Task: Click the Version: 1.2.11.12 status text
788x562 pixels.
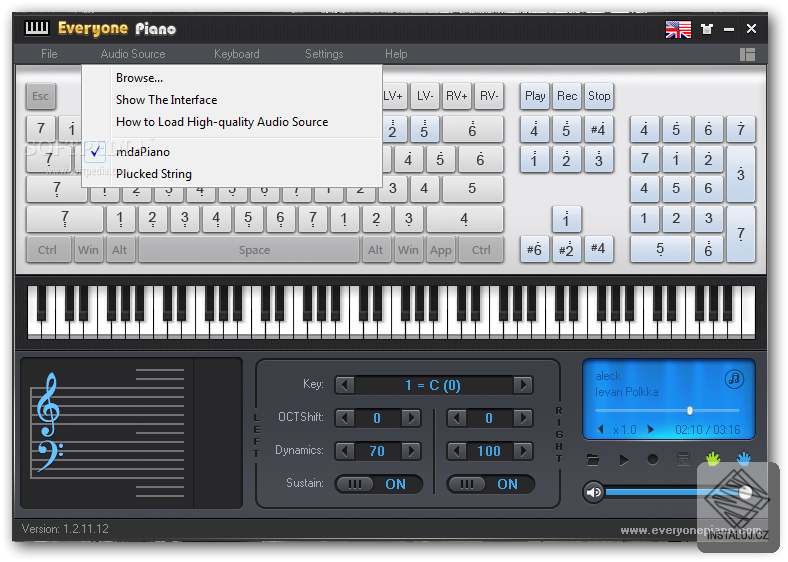Action: click(x=65, y=529)
